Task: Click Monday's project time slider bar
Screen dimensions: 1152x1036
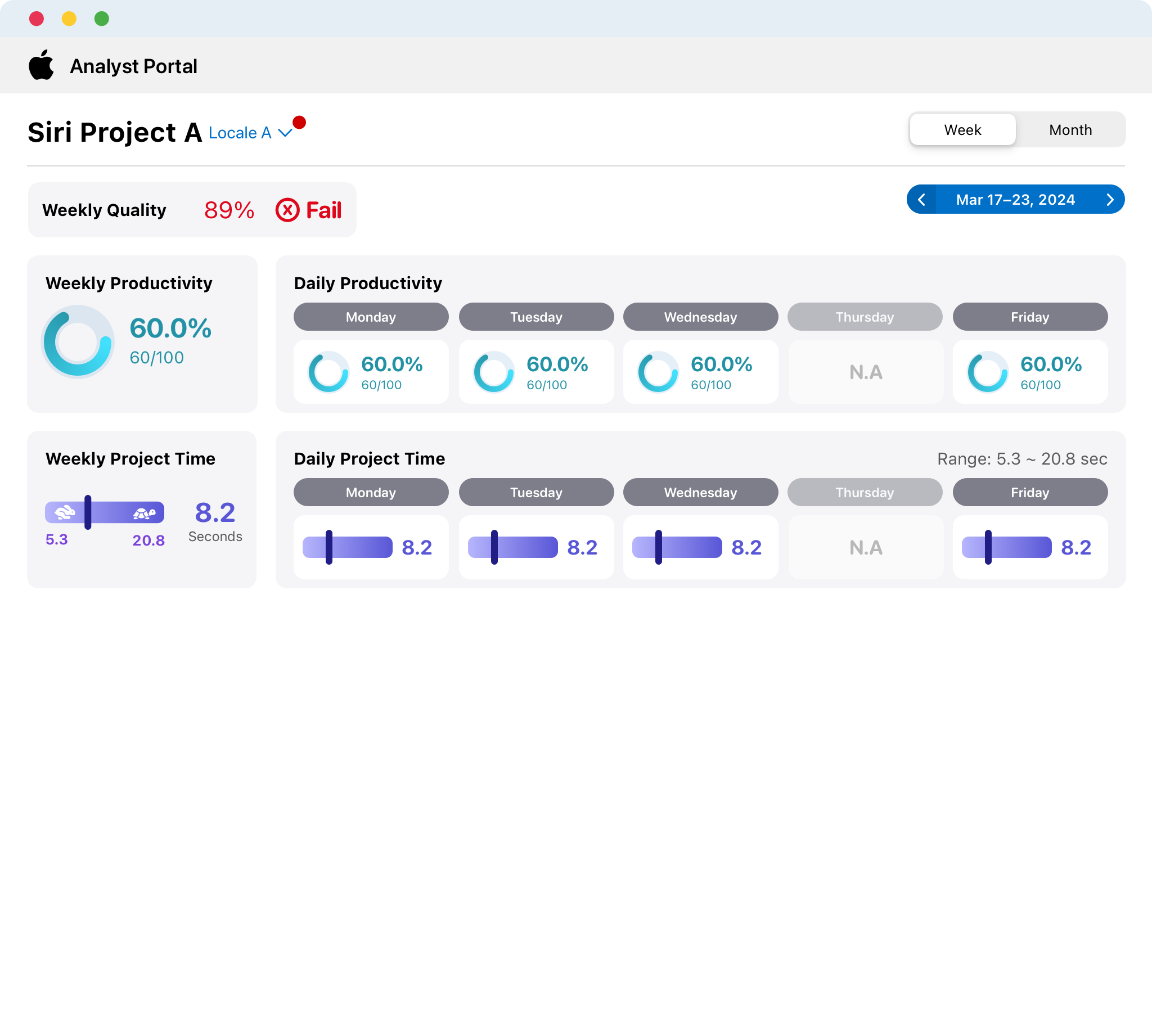Action: pyautogui.click(x=348, y=547)
